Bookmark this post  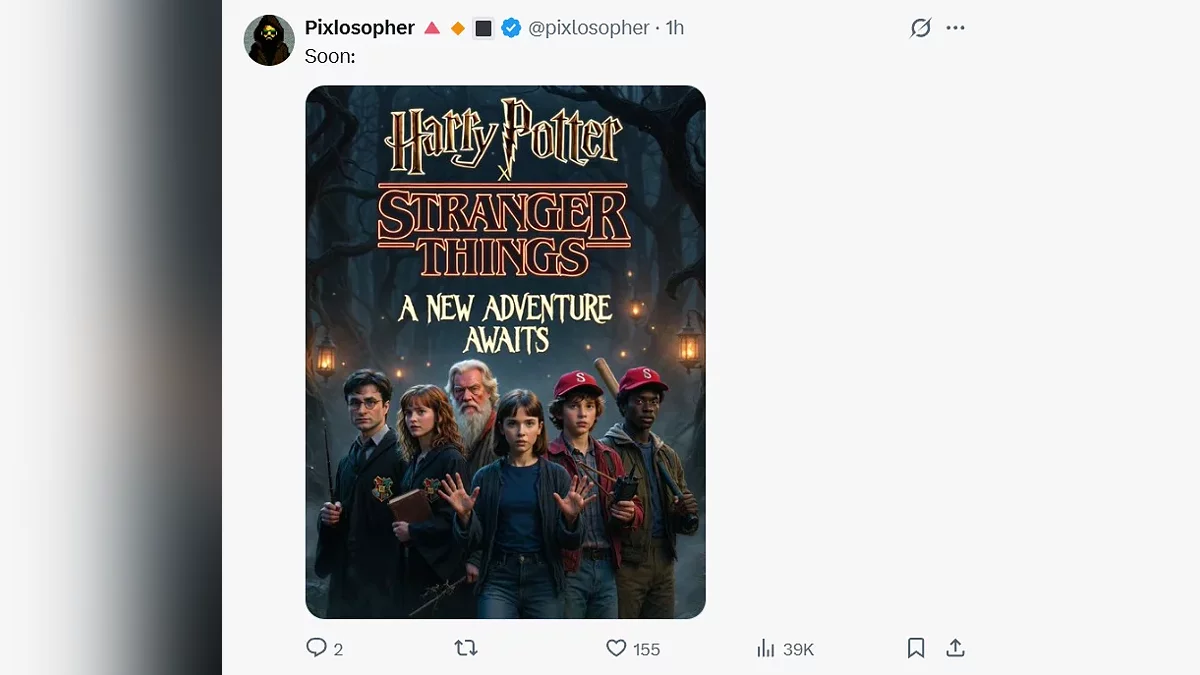click(916, 648)
